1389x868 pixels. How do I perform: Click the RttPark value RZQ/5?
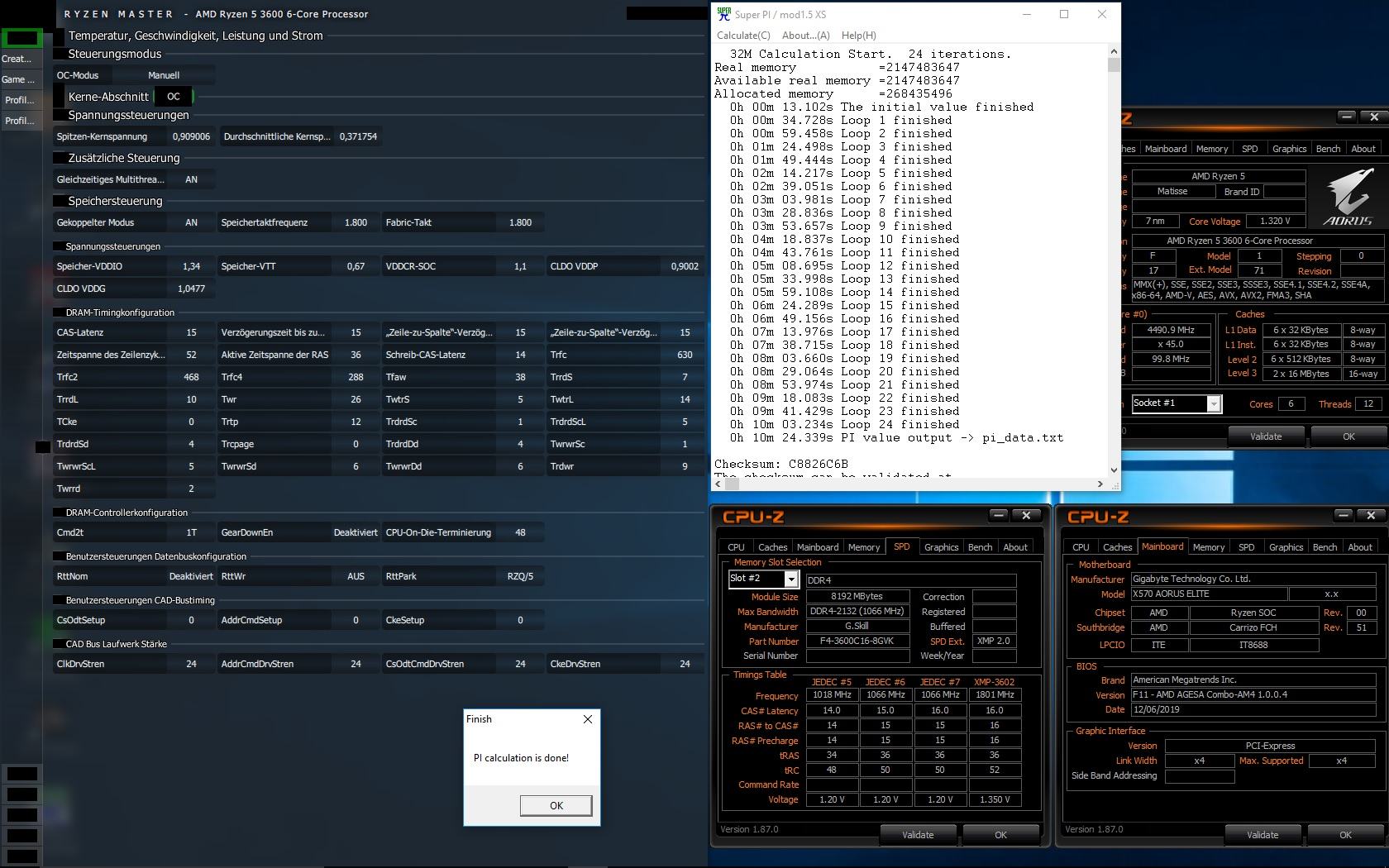(520, 576)
